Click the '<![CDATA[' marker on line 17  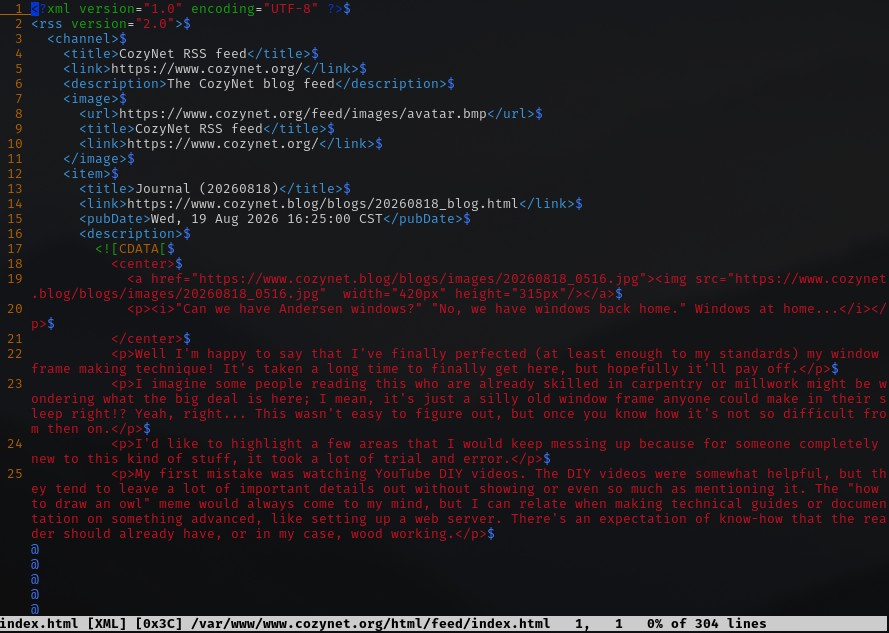click(x=131, y=249)
